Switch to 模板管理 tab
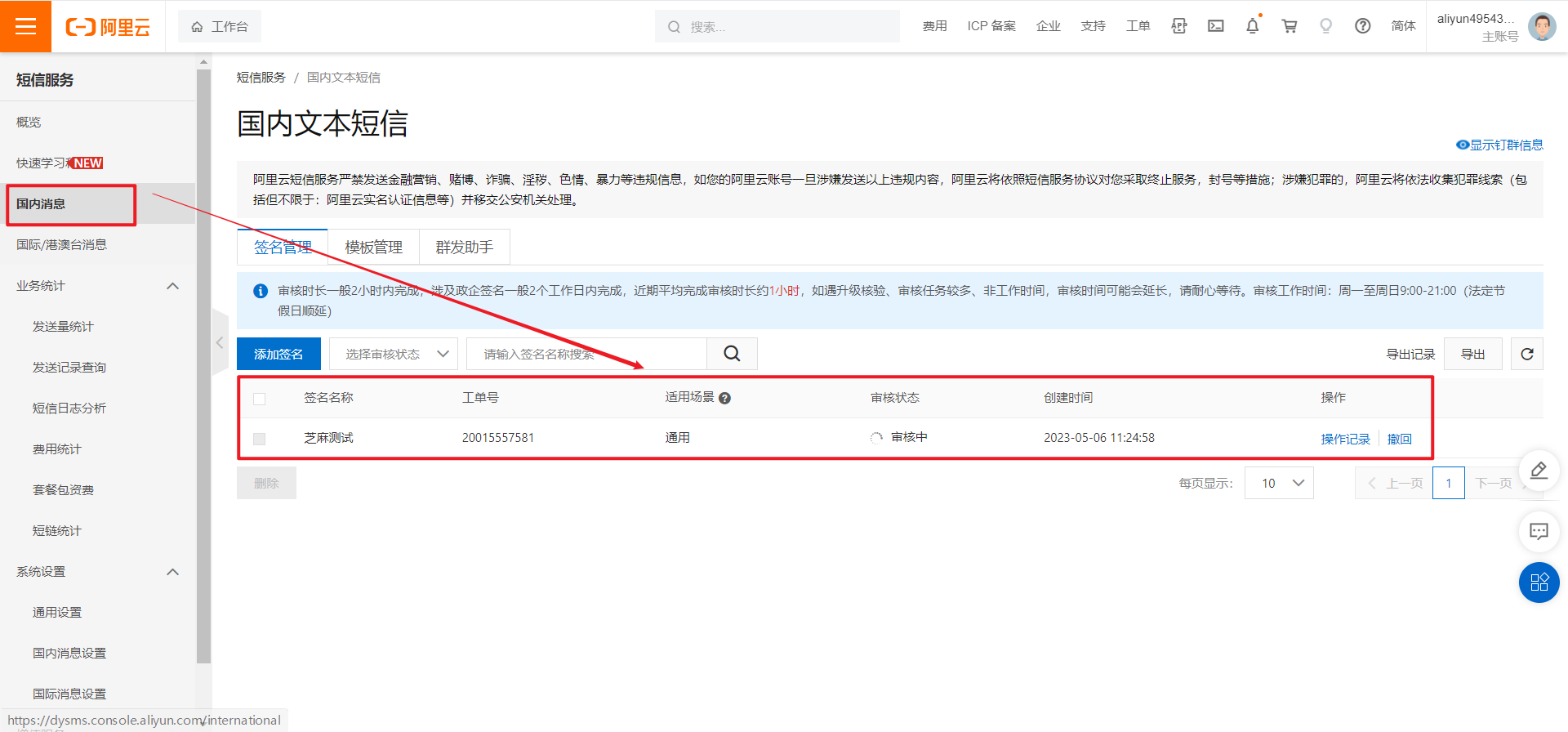1568x732 pixels. pyautogui.click(x=373, y=247)
